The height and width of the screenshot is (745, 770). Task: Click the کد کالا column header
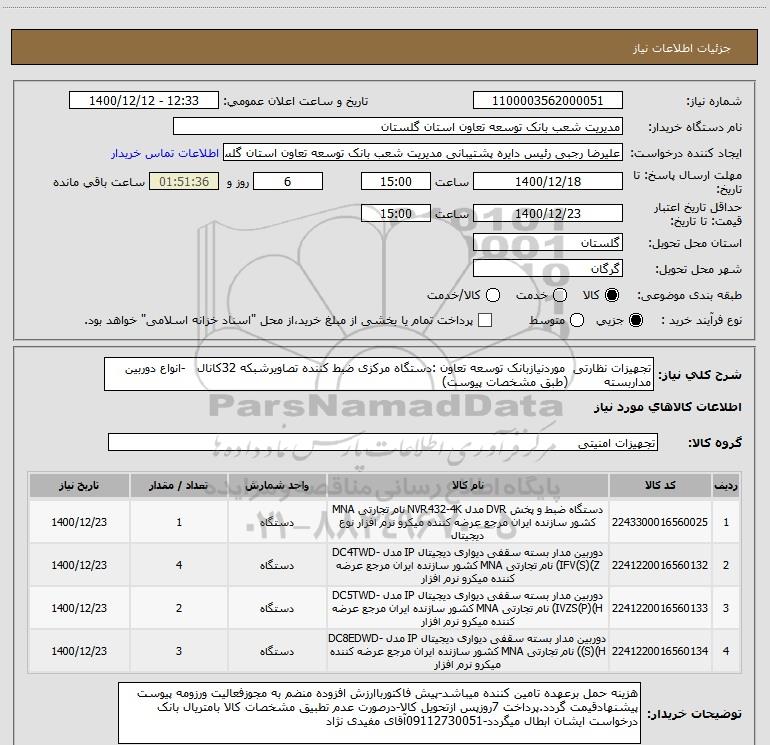(x=660, y=486)
